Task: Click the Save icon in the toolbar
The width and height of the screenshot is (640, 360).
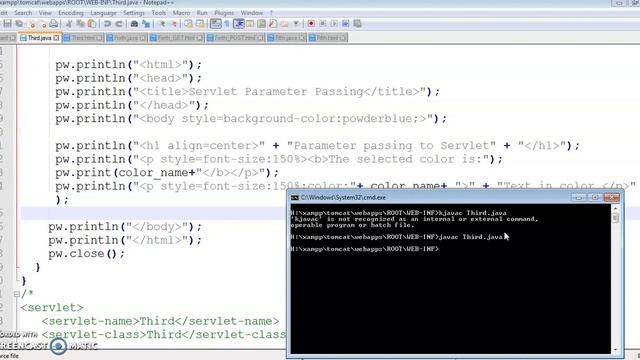Action: click(x=8, y=24)
